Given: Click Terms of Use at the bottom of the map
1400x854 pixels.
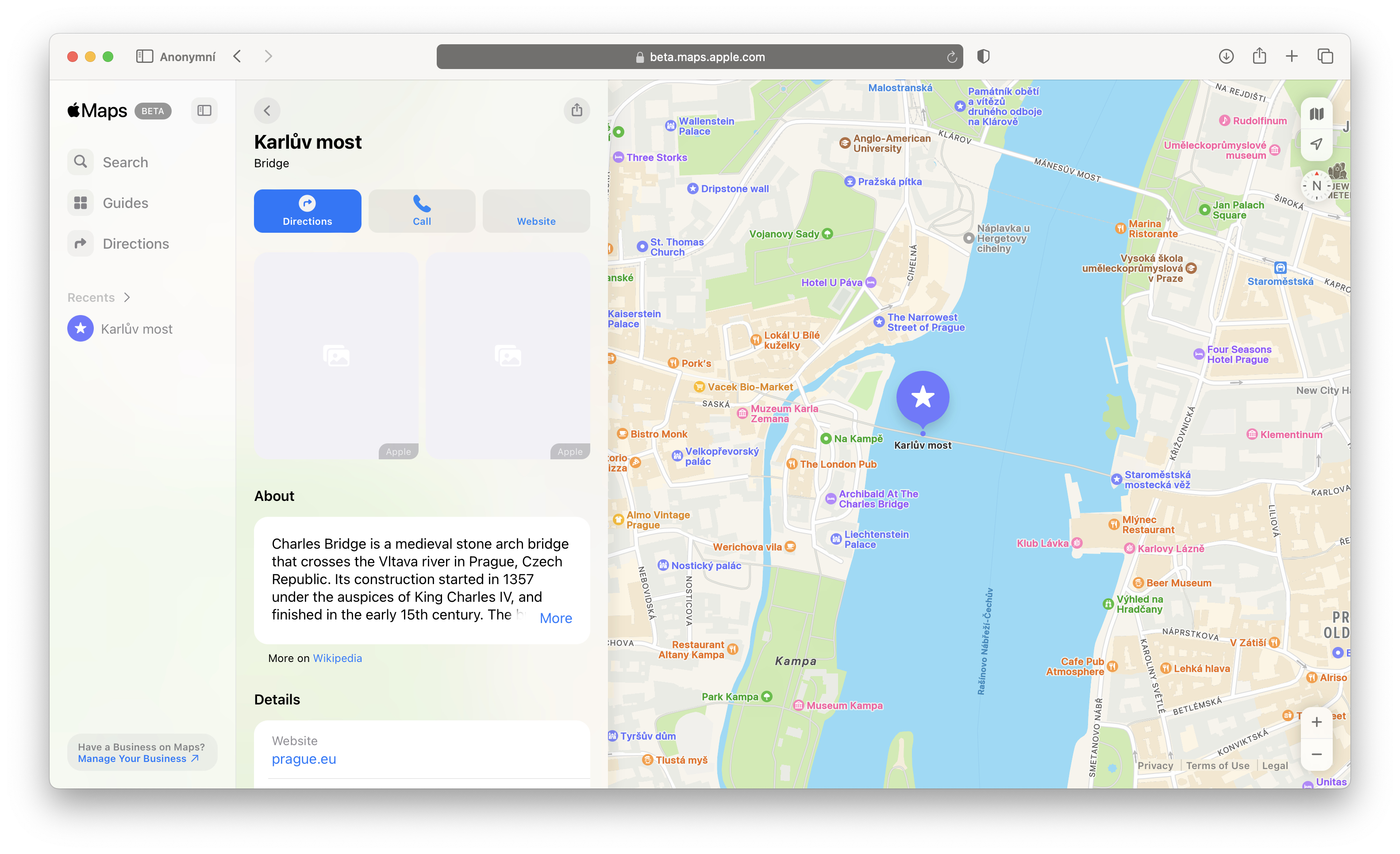Looking at the screenshot, I should [x=1218, y=766].
